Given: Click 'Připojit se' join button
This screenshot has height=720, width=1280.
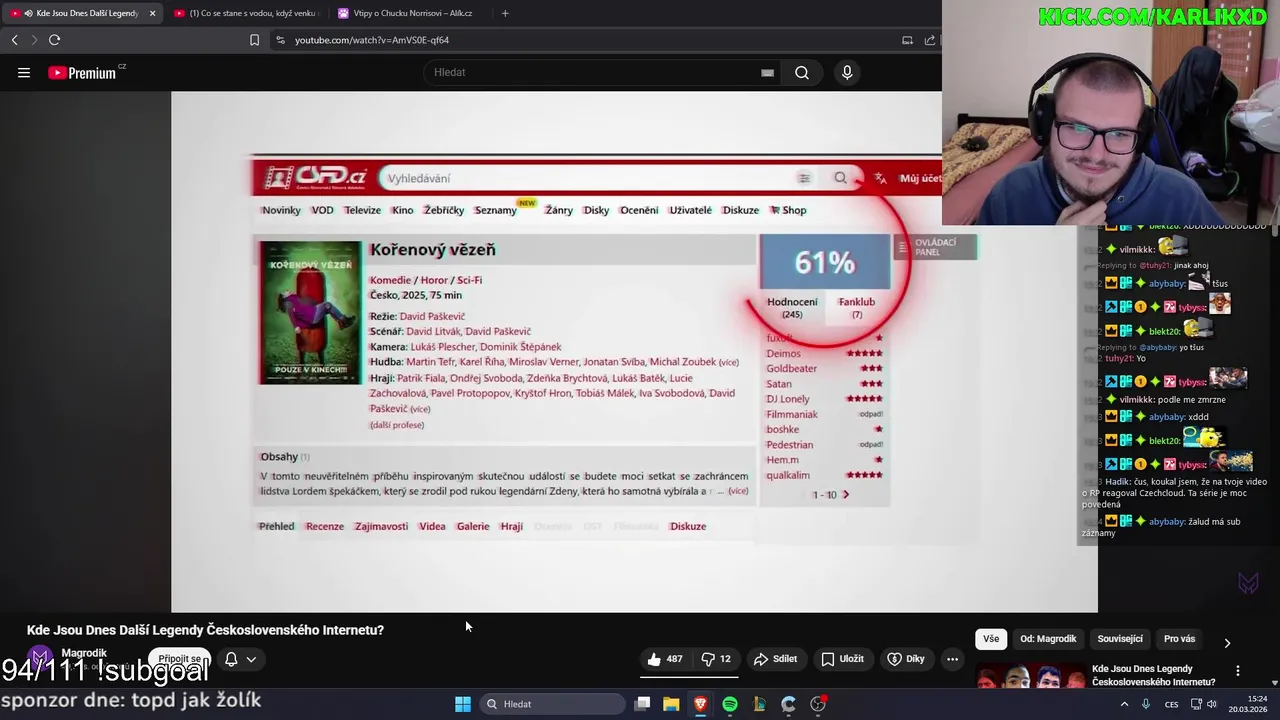Looking at the screenshot, I should pos(181,659).
